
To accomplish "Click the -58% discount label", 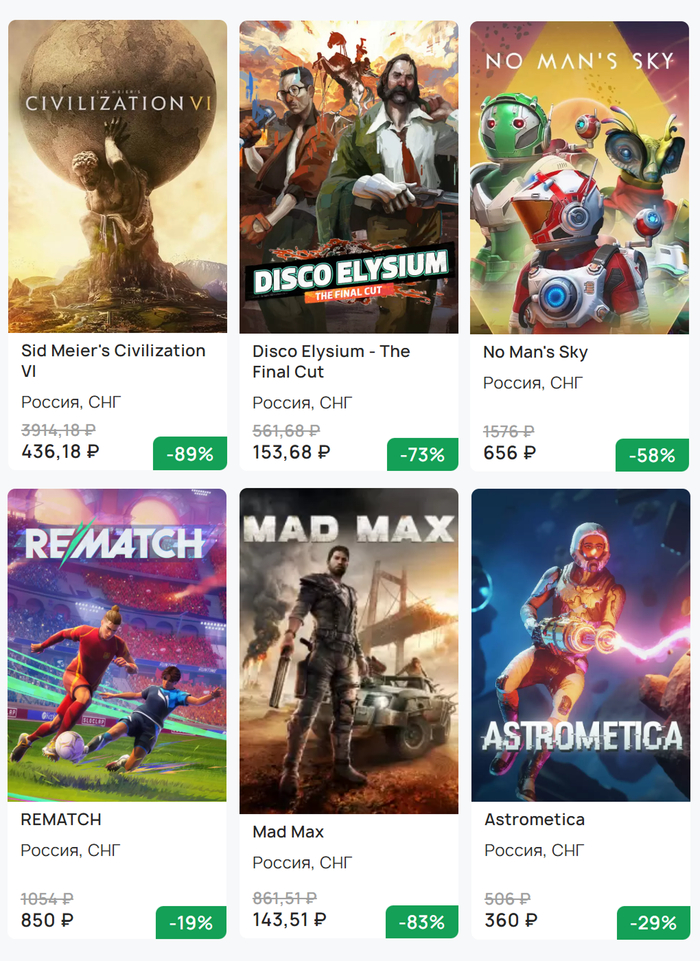I will click(652, 455).
